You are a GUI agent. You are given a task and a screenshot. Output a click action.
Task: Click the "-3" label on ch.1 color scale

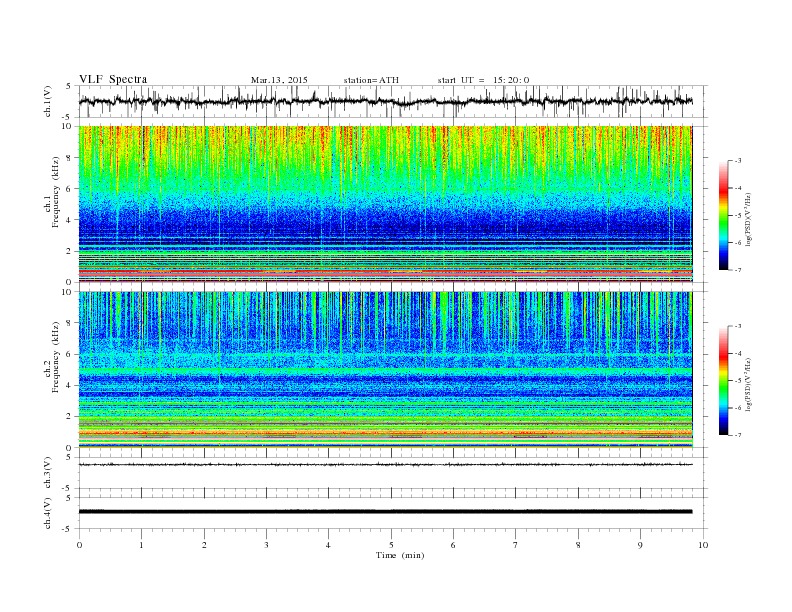coord(738,161)
